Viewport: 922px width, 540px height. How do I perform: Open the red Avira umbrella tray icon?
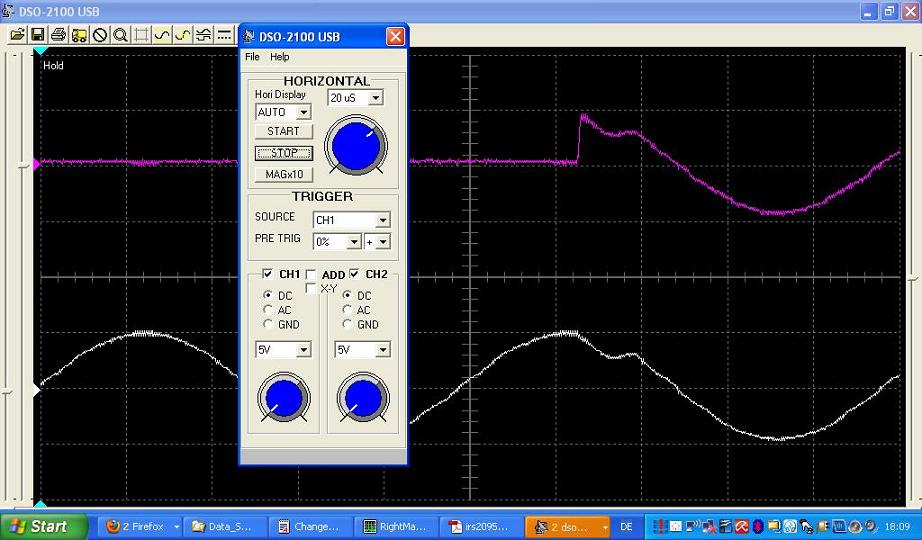tap(741, 526)
